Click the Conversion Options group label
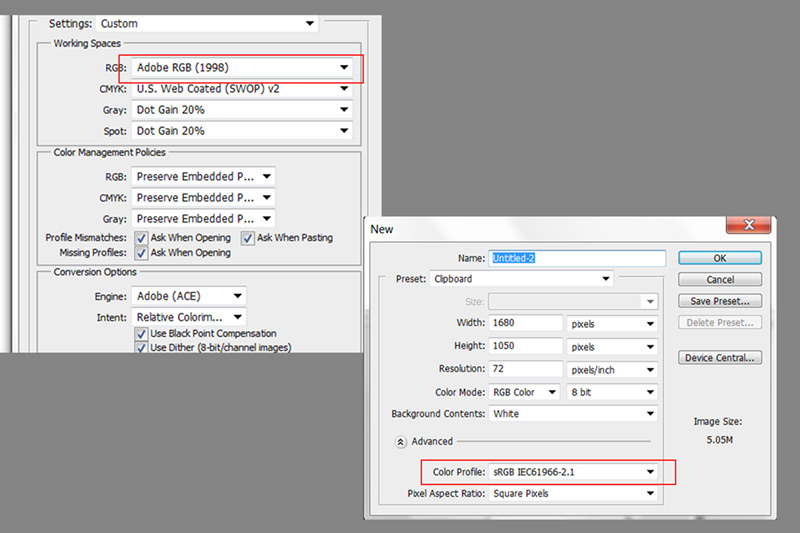800x533 pixels. pyautogui.click(x=95, y=272)
